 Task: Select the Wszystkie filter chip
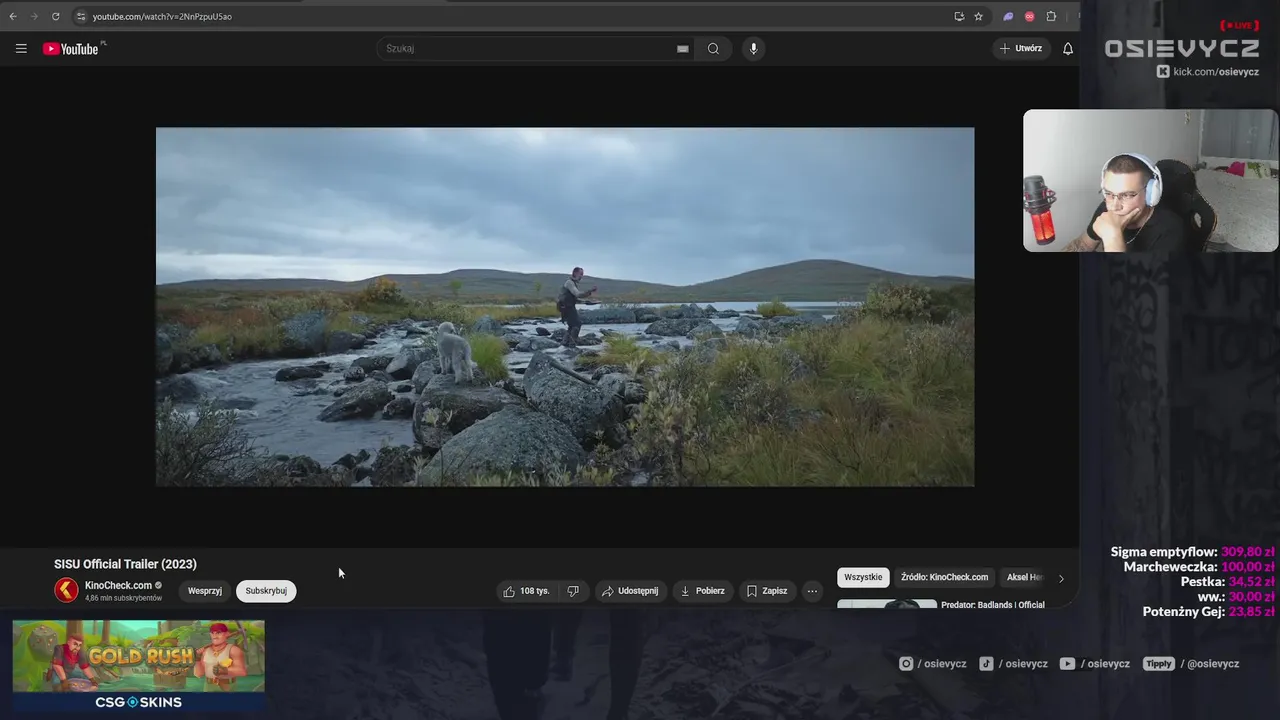[863, 577]
